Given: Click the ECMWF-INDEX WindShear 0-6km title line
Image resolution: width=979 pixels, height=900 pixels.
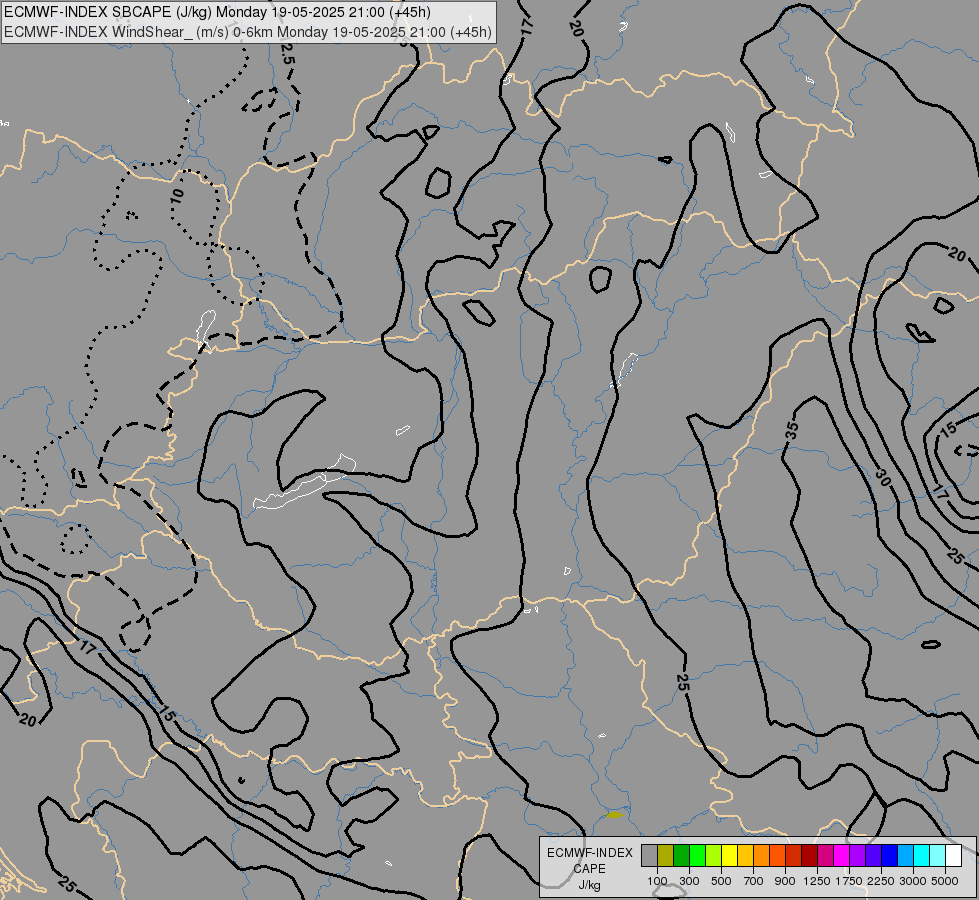Looking at the screenshot, I should click(x=247, y=32).
